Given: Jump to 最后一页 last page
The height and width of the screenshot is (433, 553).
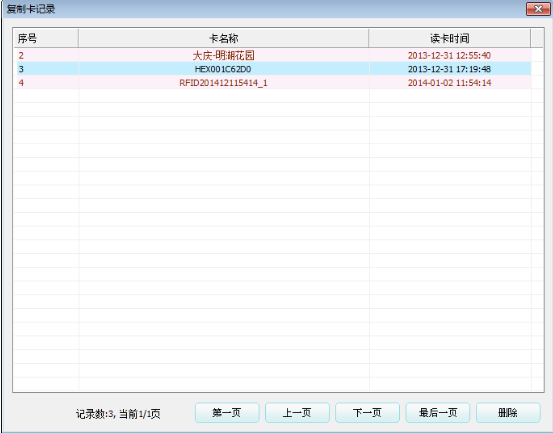Looking at the screenshot, I should pos(438,412).
